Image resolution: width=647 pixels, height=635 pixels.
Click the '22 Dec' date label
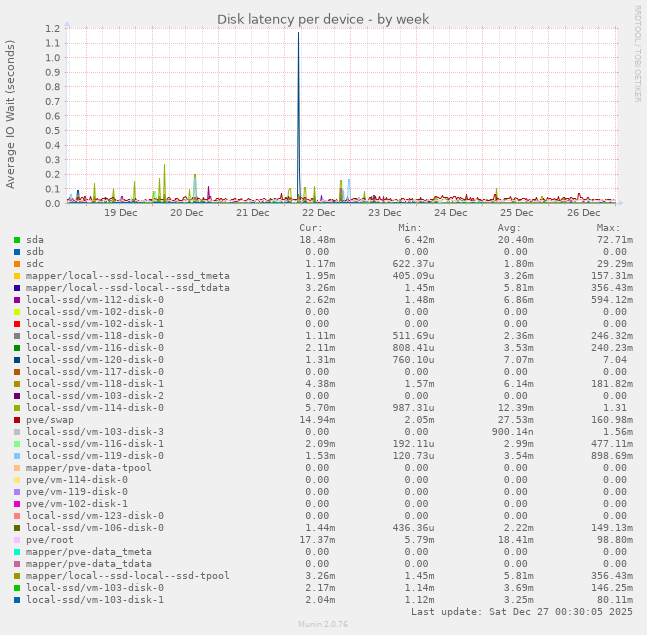click(x=319, y=213)
